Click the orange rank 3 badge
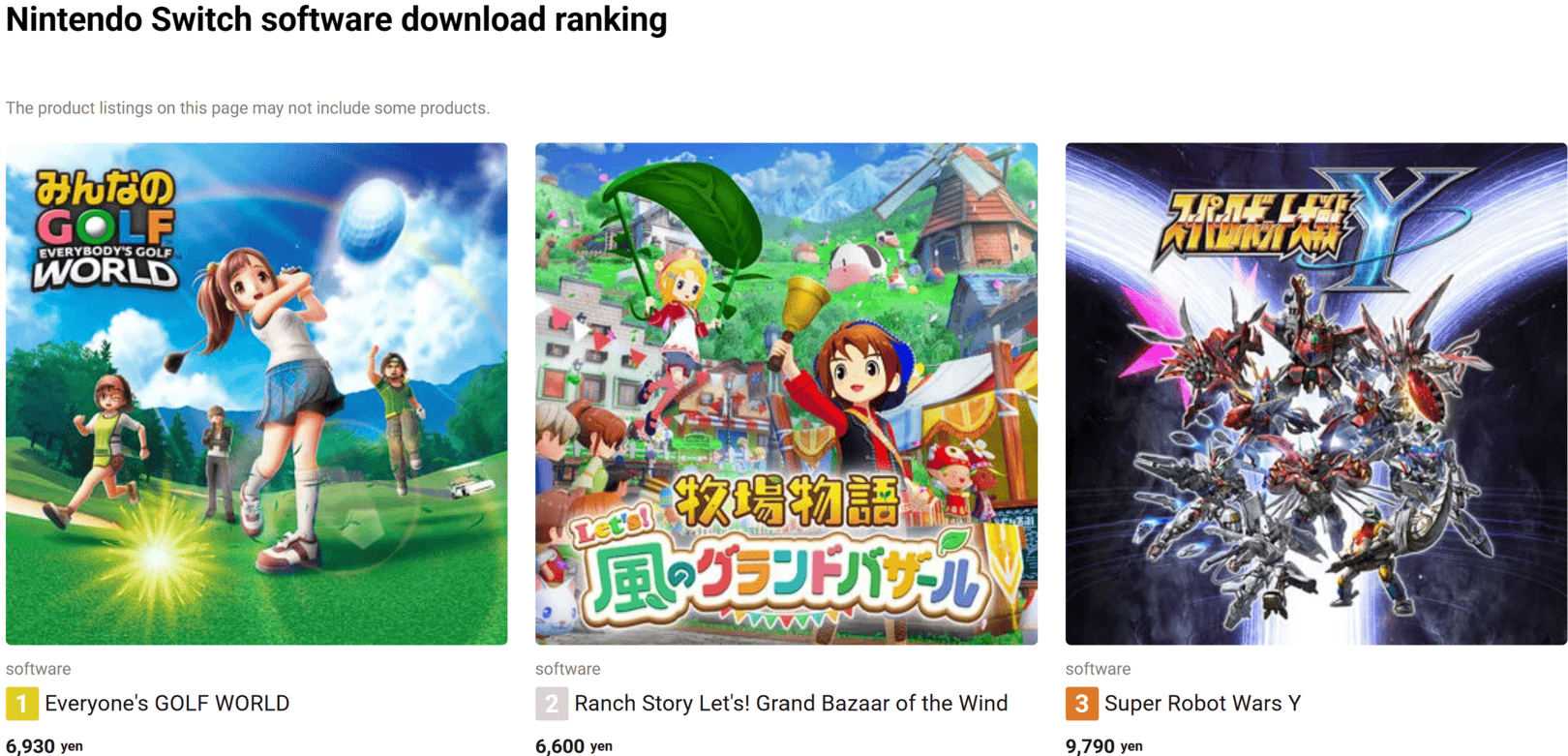The width and height of the screenshot is (1568, 756). tap(1082, 704)
